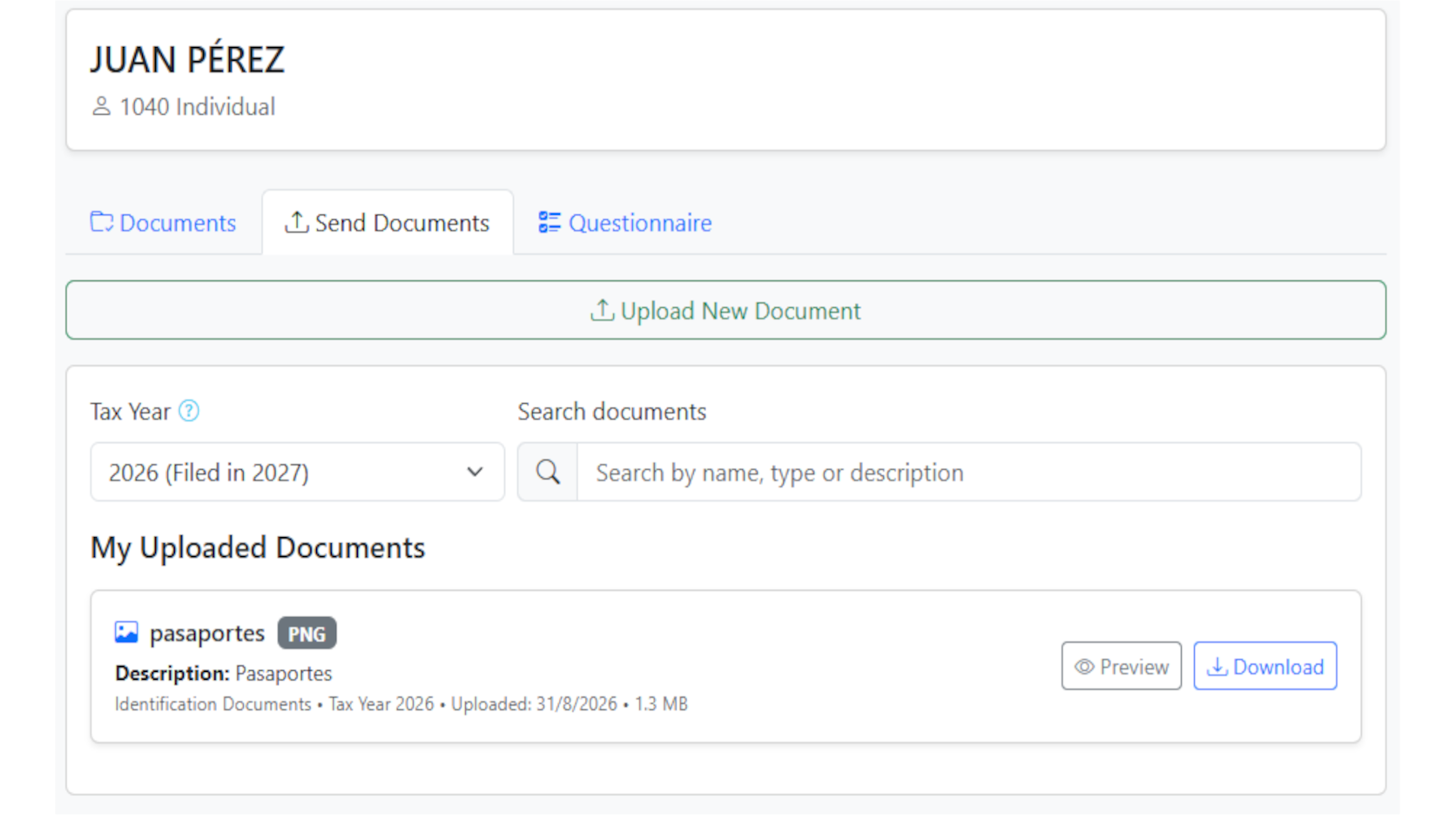Click the Identification Documents metadata line
Screen dimensions: 1456x819
pyautogui.click(x=401, y=704)
